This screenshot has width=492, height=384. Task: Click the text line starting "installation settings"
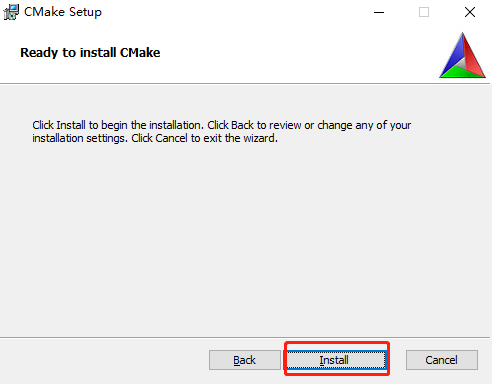coord(155,138)
